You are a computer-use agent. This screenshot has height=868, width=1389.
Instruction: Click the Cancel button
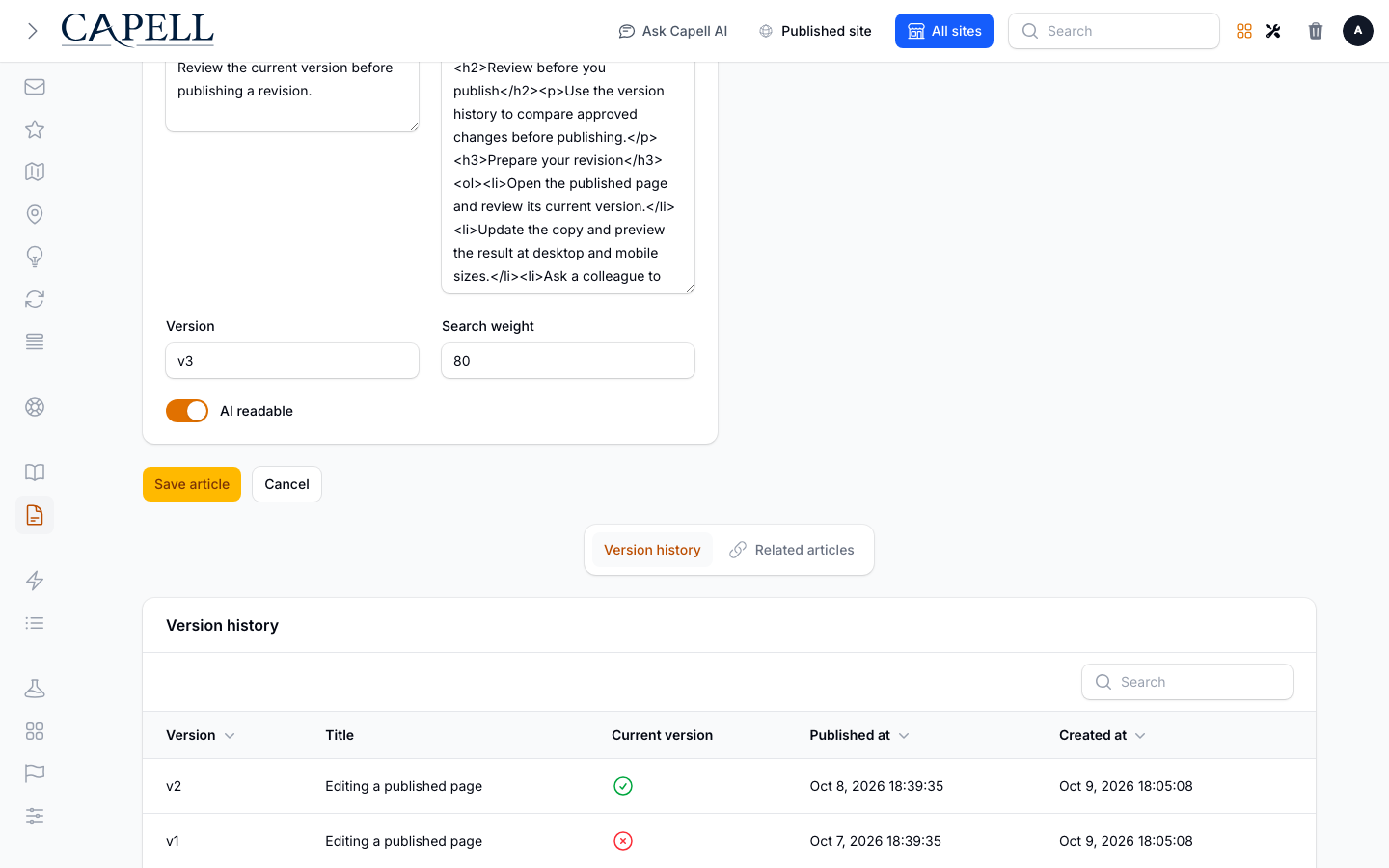[x=286, y=484]
